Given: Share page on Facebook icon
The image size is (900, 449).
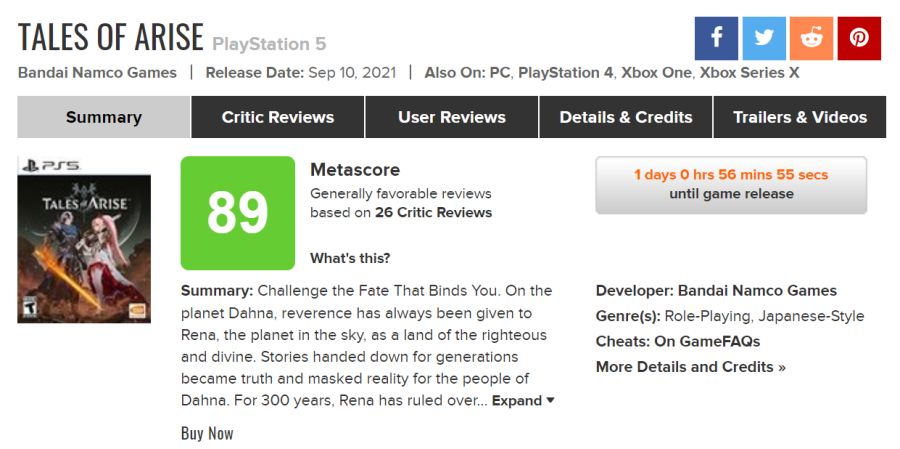Looking at the screenshot, I should click(x=716, y=38).
